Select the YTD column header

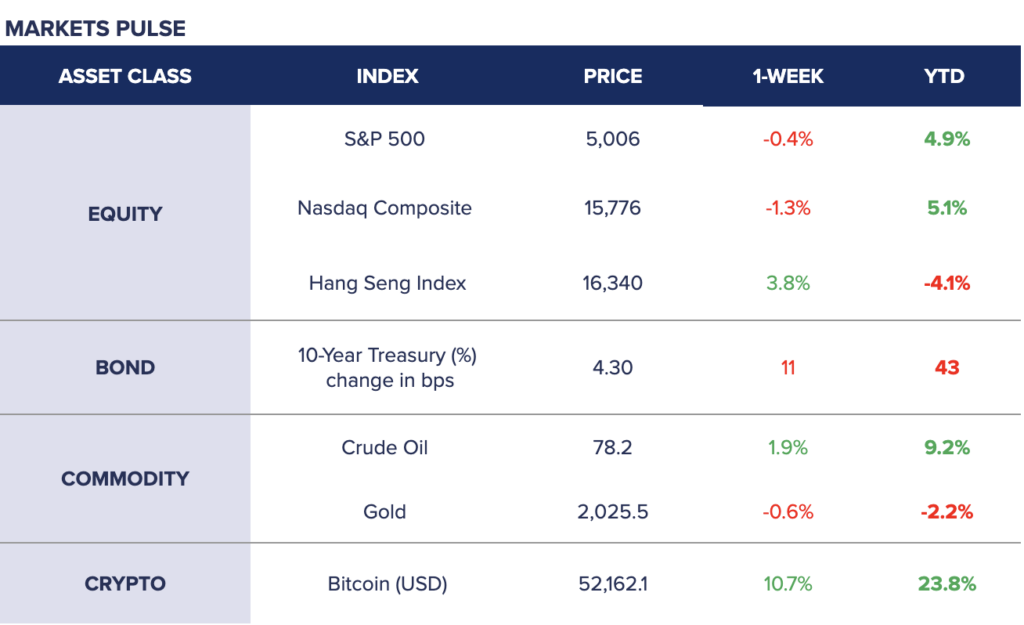coord(945,76)
